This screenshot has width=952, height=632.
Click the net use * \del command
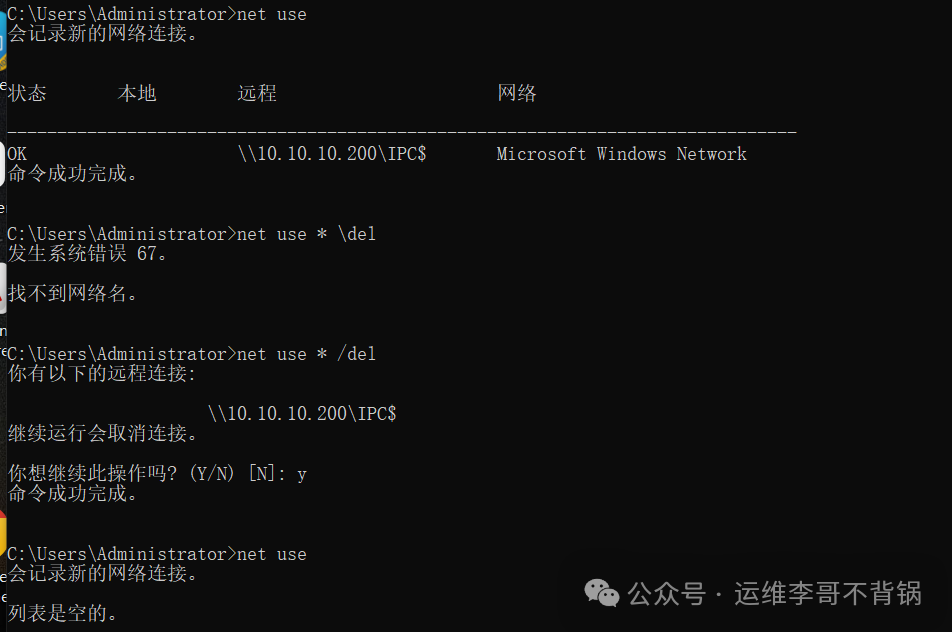[x=307, y=234]
